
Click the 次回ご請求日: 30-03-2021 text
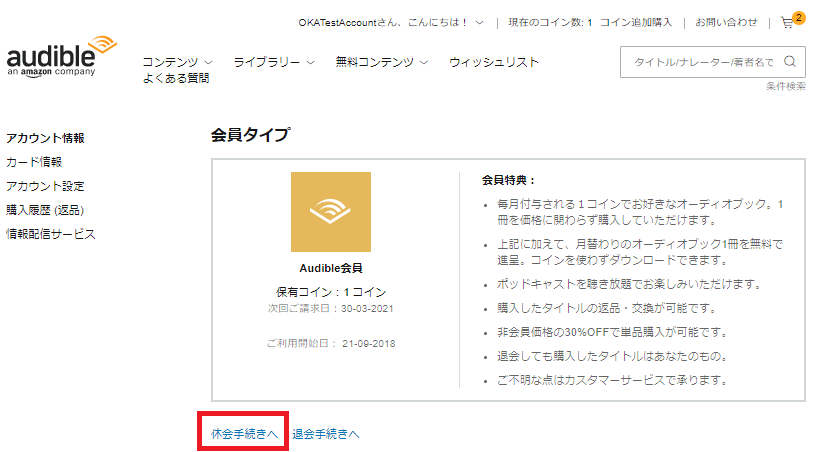tap(331, 308)
